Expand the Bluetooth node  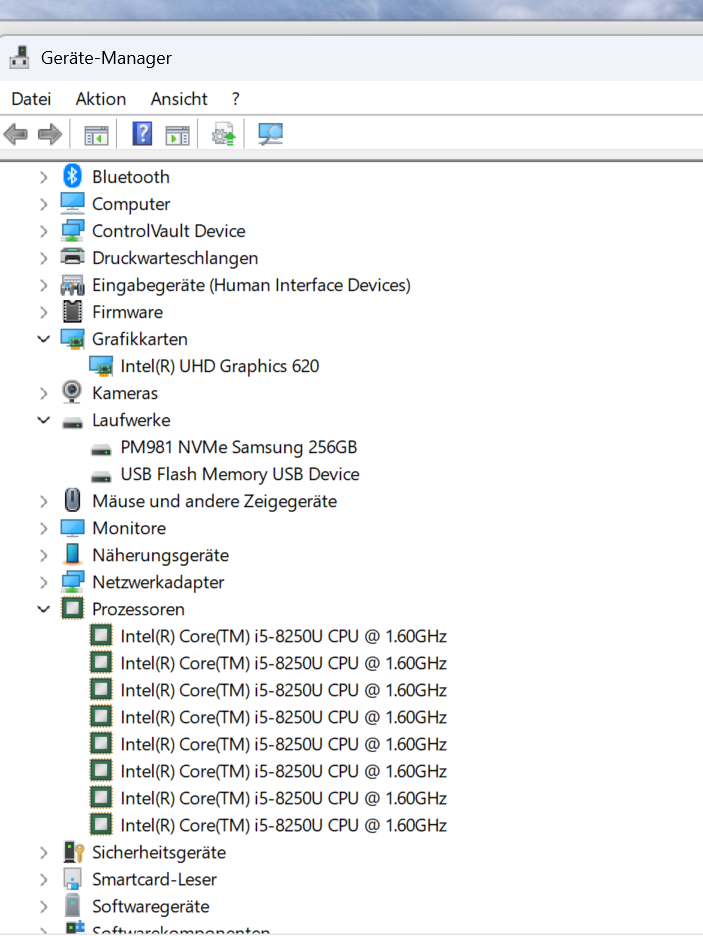pos(44,177)
